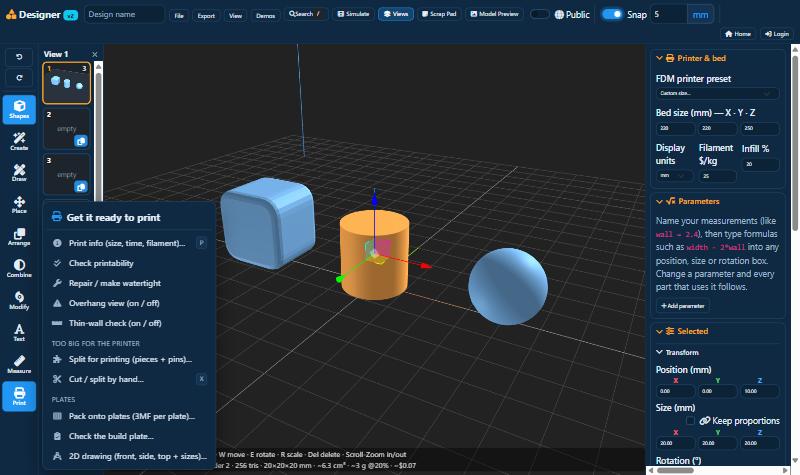The image size is (800, 475).
Task: Click the Print tool in sidebar
Action: click(19, 396)
